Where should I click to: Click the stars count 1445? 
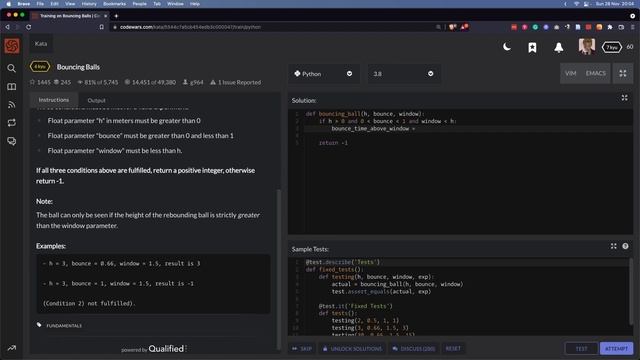[x=40, y=82]
